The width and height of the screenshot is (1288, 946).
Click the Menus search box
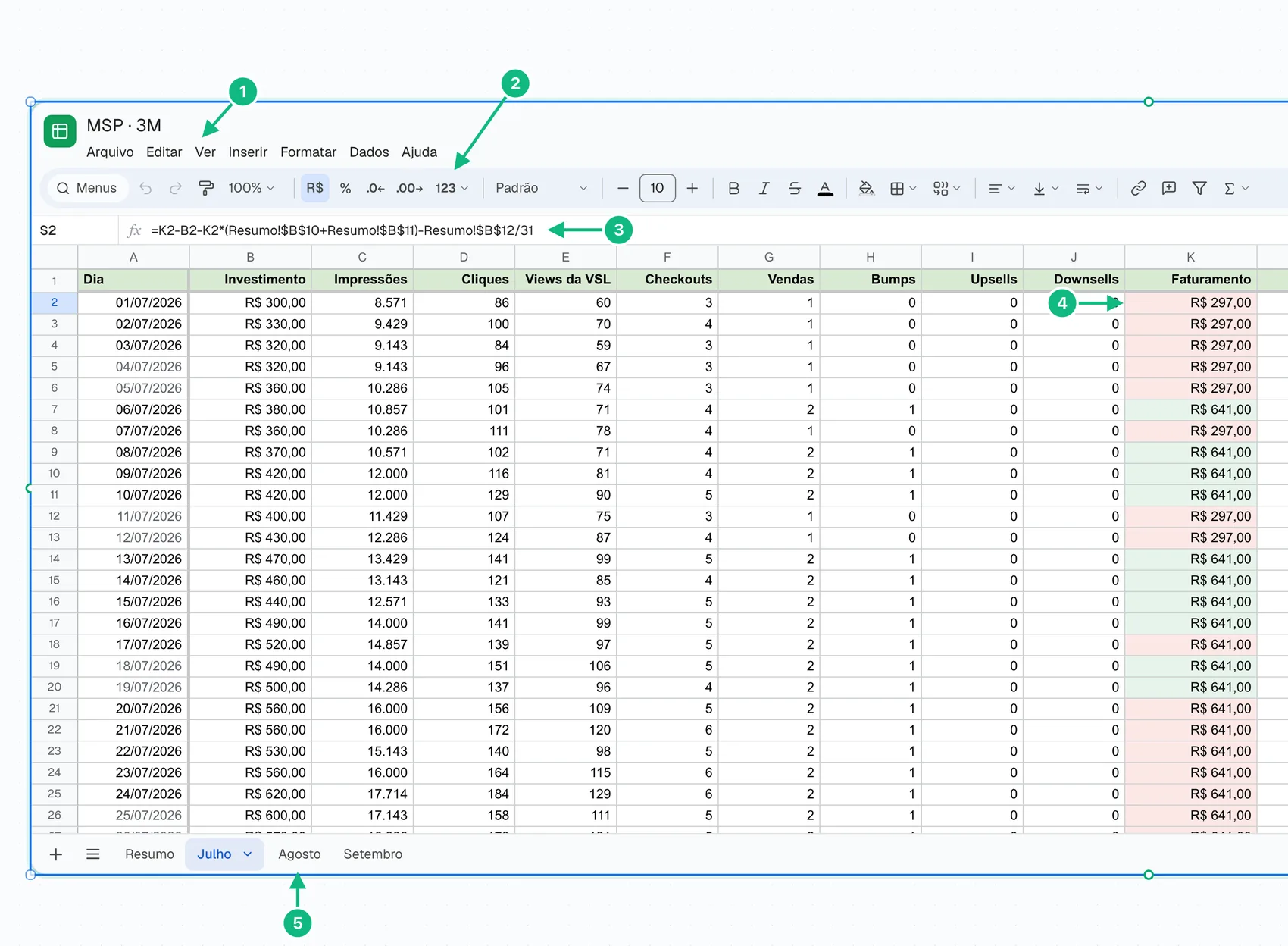87,188
